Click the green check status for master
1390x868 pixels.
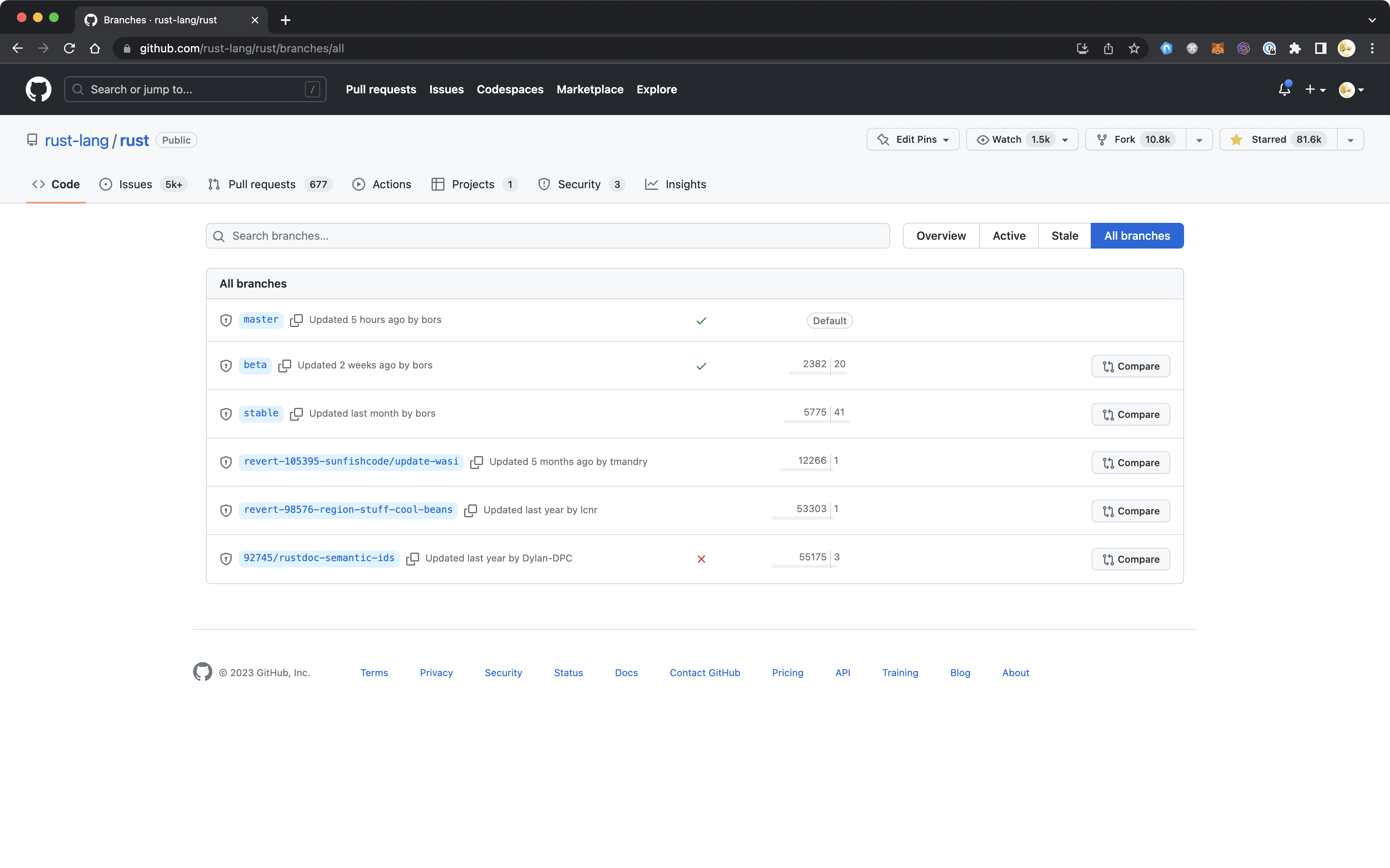(x=701, y=321)
